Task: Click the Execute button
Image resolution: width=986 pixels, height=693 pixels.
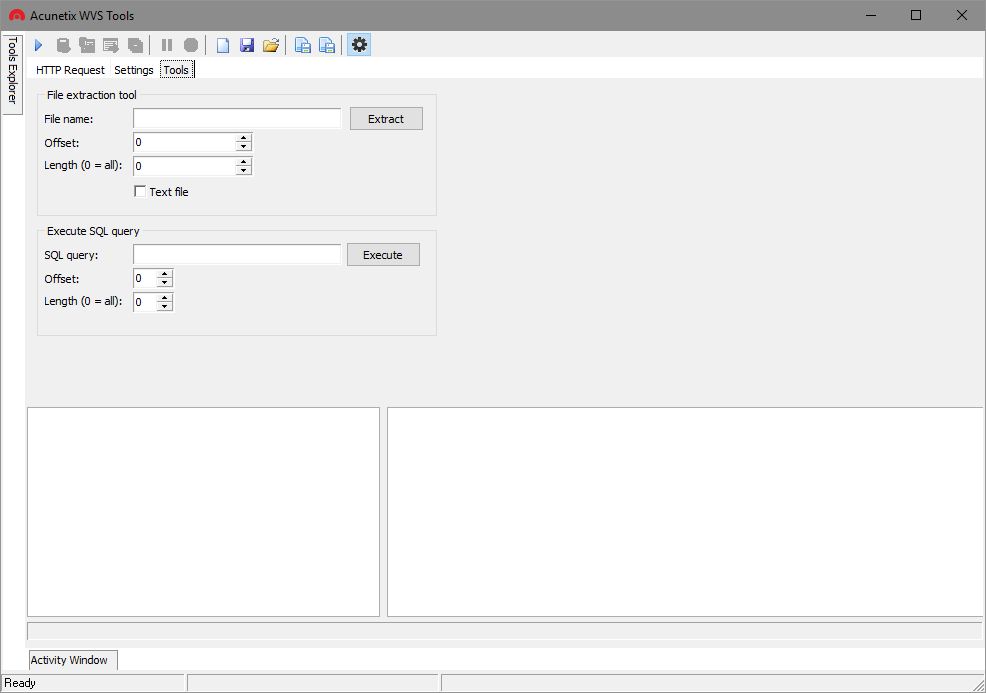Action: point(383,255)
